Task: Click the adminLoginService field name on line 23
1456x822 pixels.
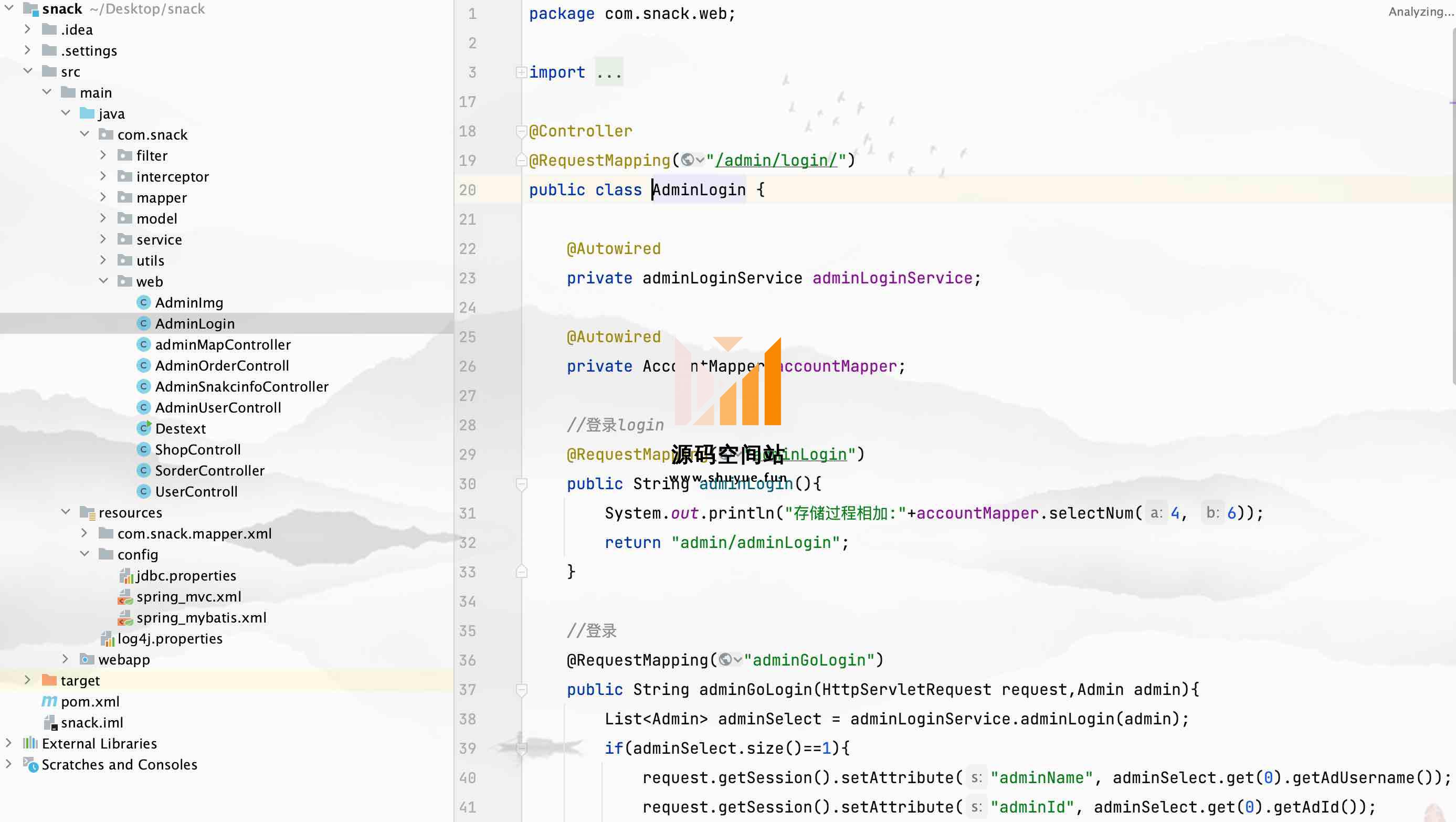Action: [x=892, y=278]
